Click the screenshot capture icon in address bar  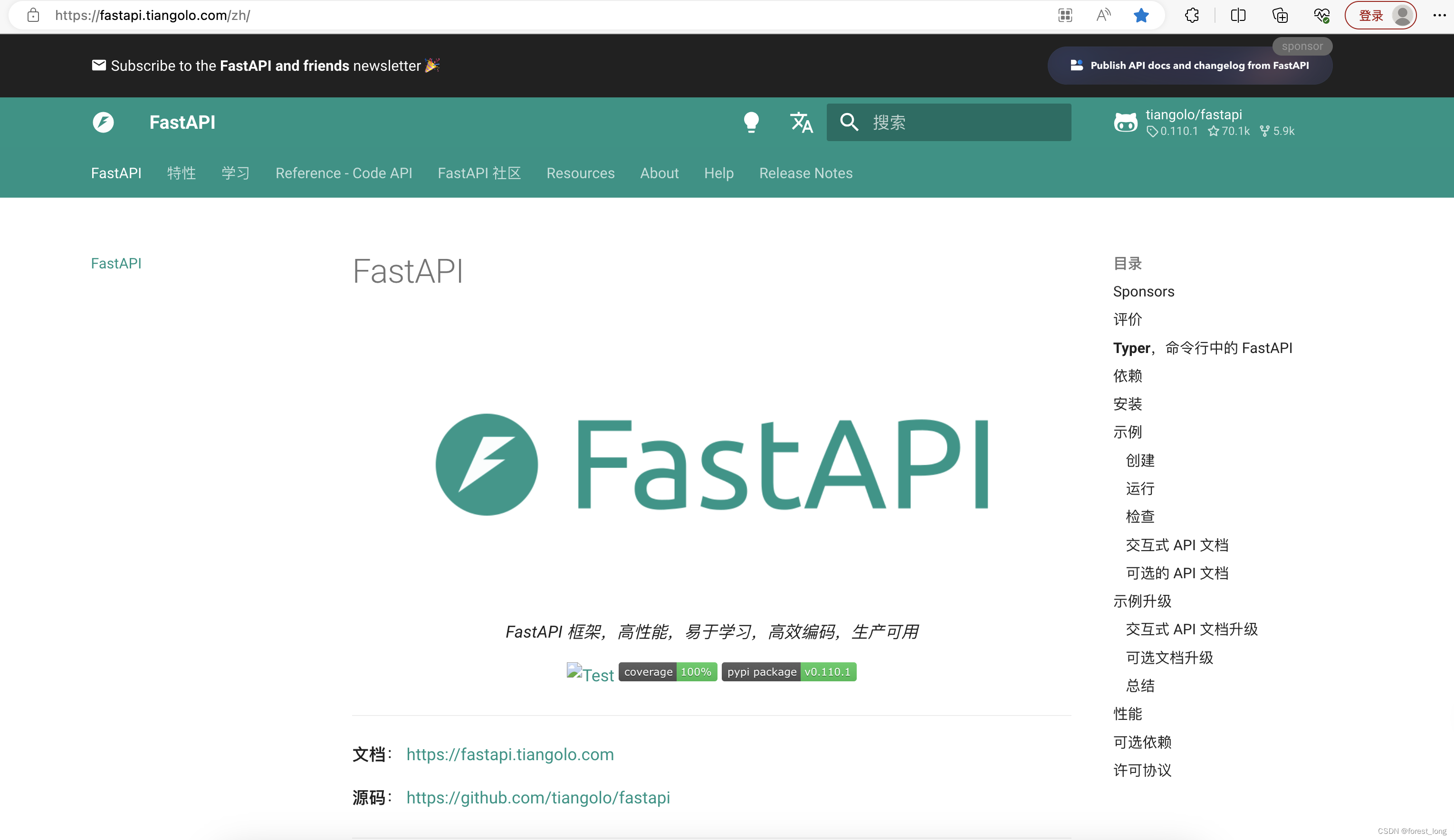(x=1065, y=16)
